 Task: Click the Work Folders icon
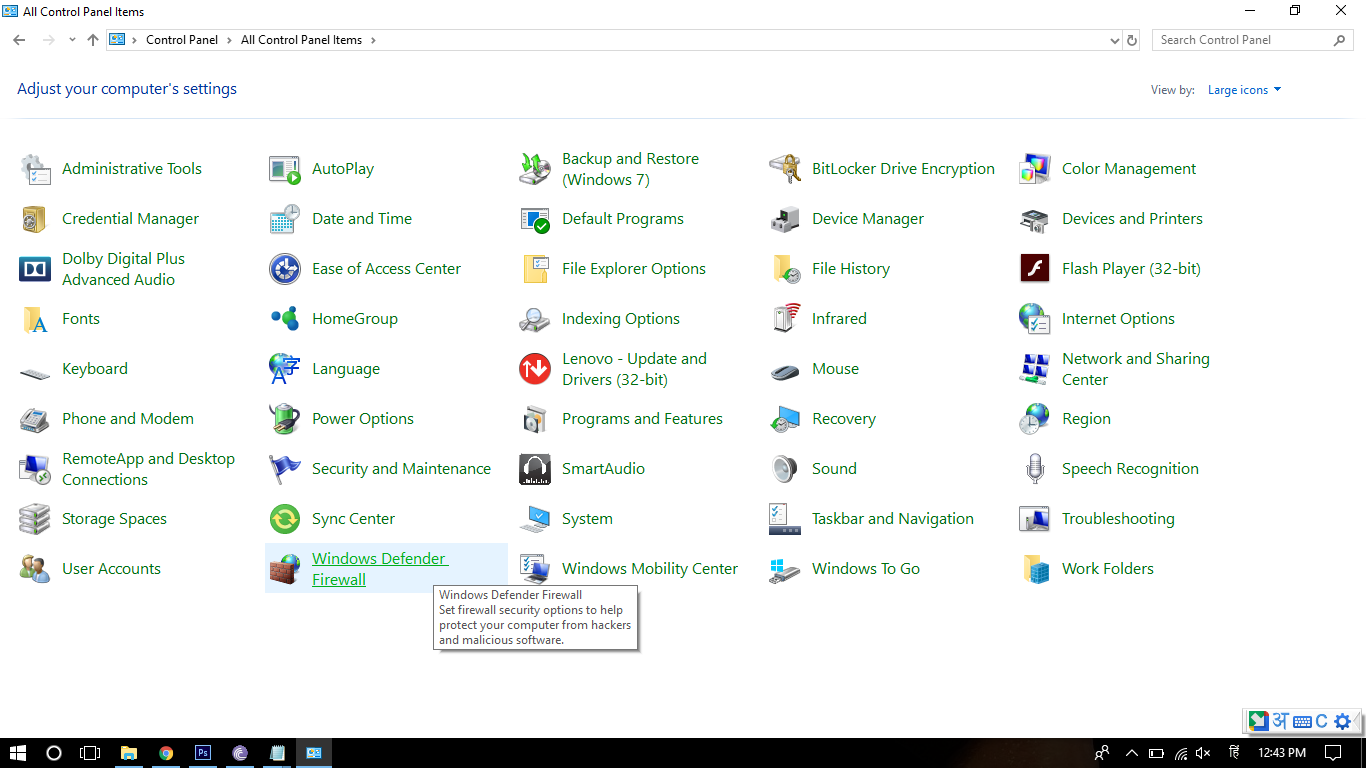click(x=1035, y=569)
